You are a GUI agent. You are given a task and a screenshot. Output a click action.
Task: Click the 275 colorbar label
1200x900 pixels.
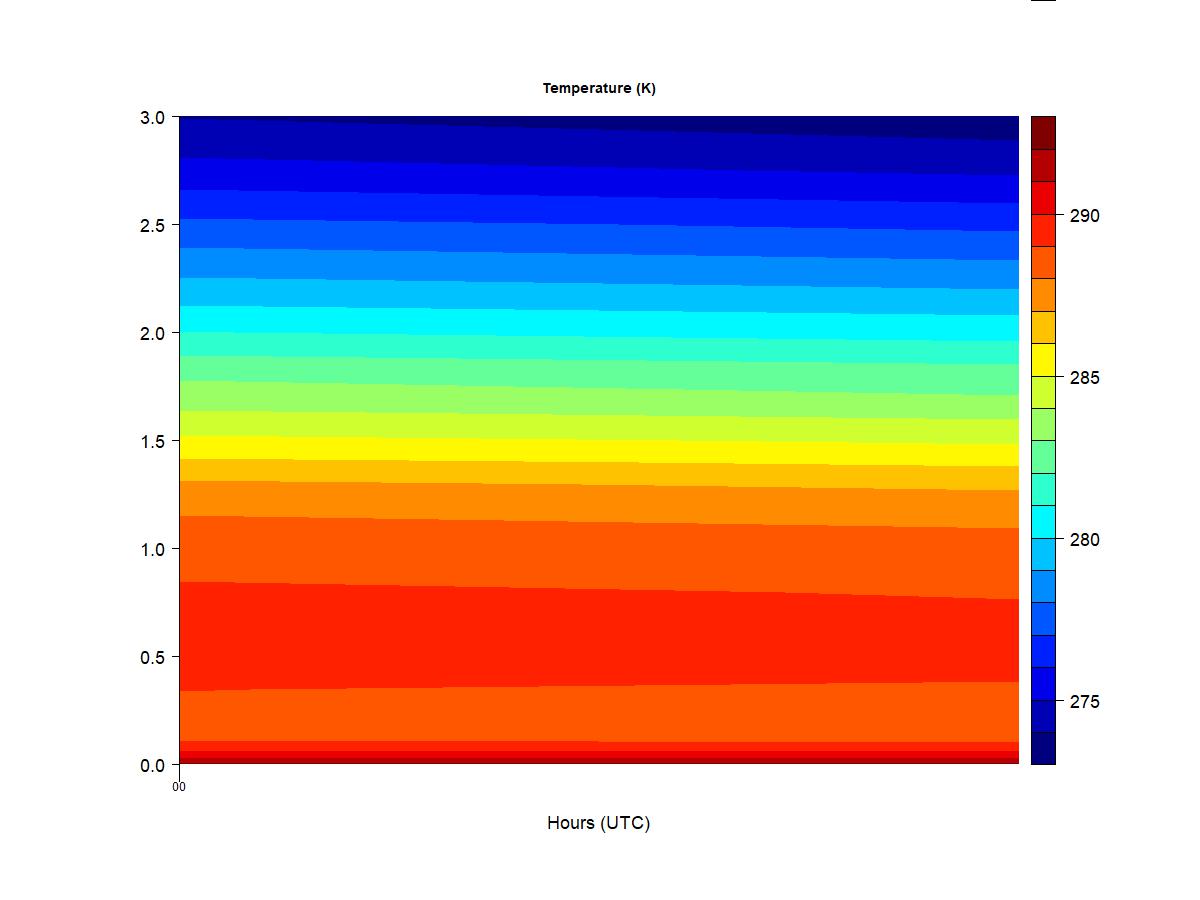pos(1084,702)
